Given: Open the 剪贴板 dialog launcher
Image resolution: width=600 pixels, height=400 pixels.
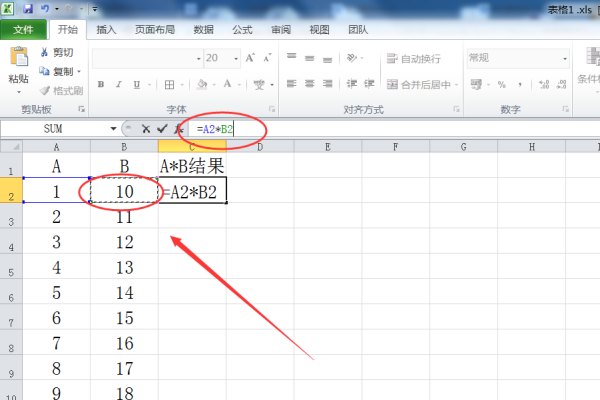Looking at the screenshot, I should click(x=82, y=109).
